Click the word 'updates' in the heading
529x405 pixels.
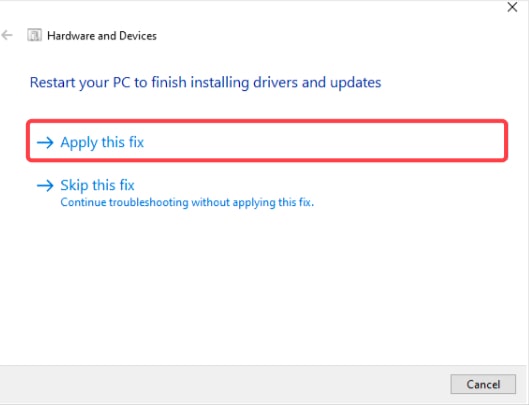click(x=356, y=83)
